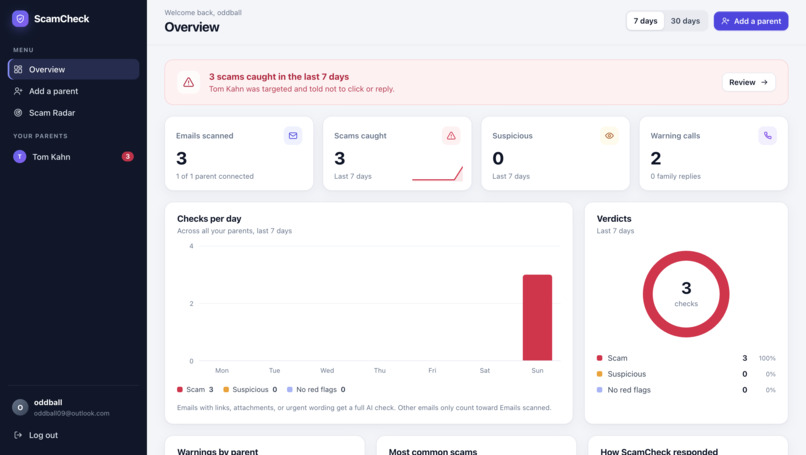Click the Overview grid icon in sidebar
Viewport: 806px width, 455px height.
(x=18, y=69)
